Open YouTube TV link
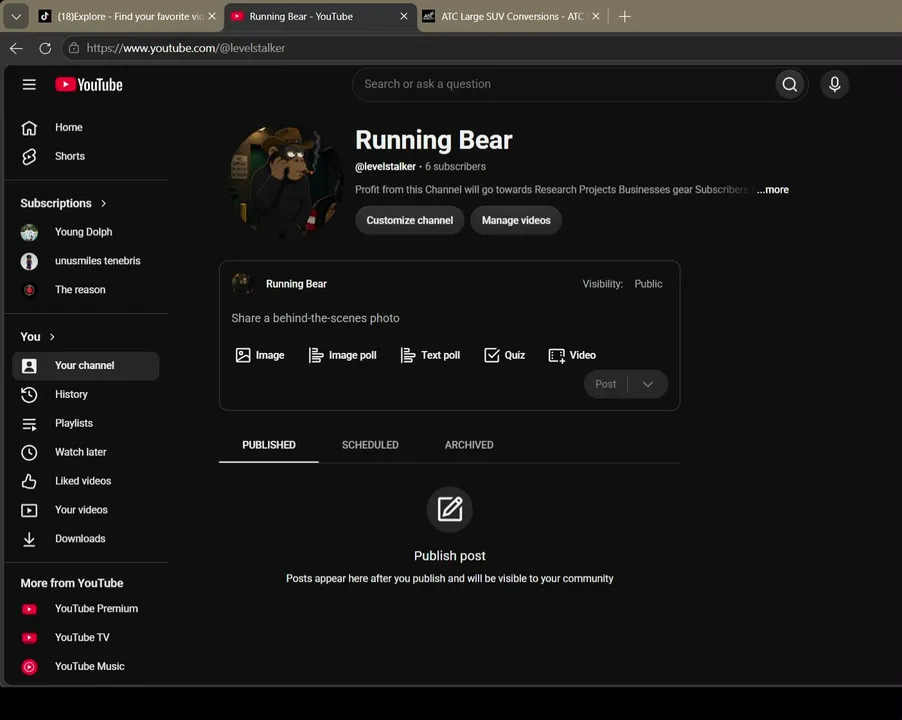The image size is (902, 720). (86, 637)
